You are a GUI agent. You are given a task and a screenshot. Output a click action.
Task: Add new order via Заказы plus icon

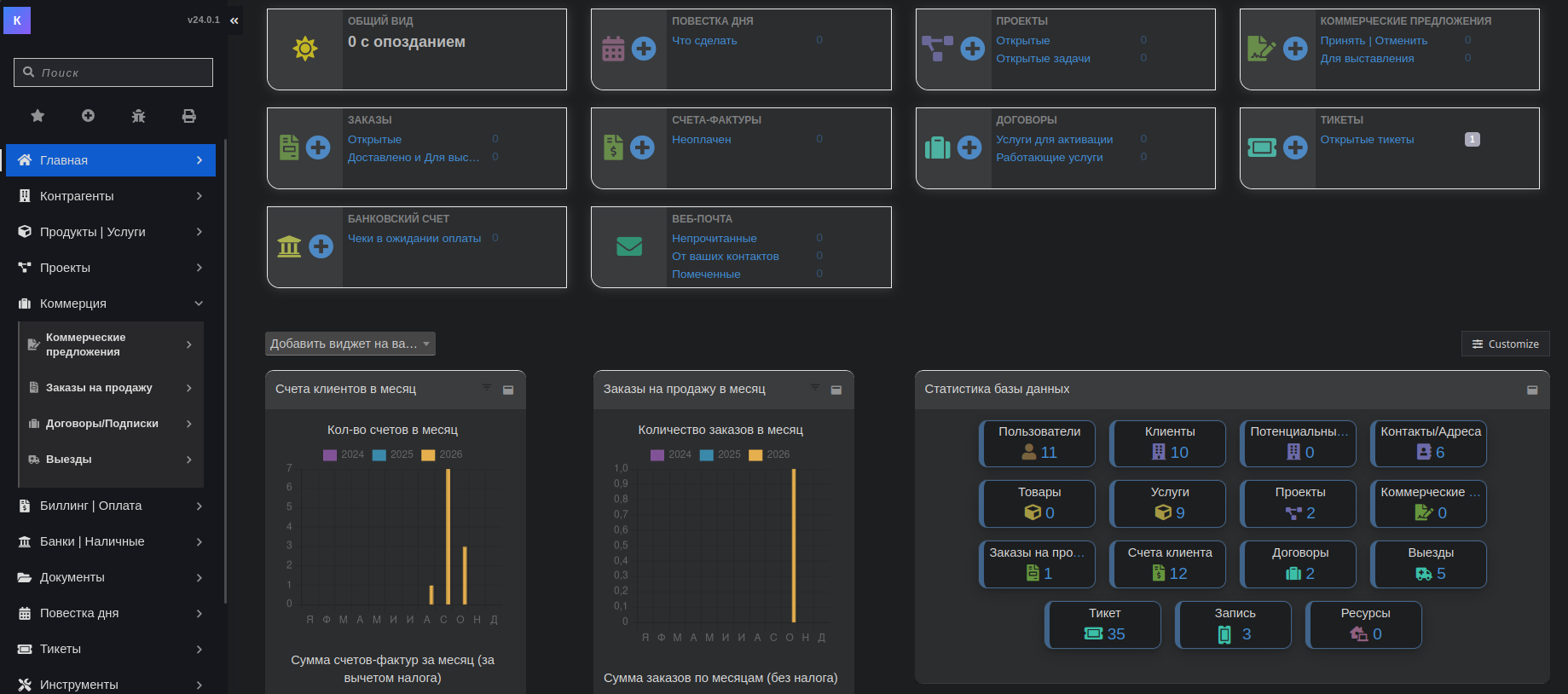(318, 147)
